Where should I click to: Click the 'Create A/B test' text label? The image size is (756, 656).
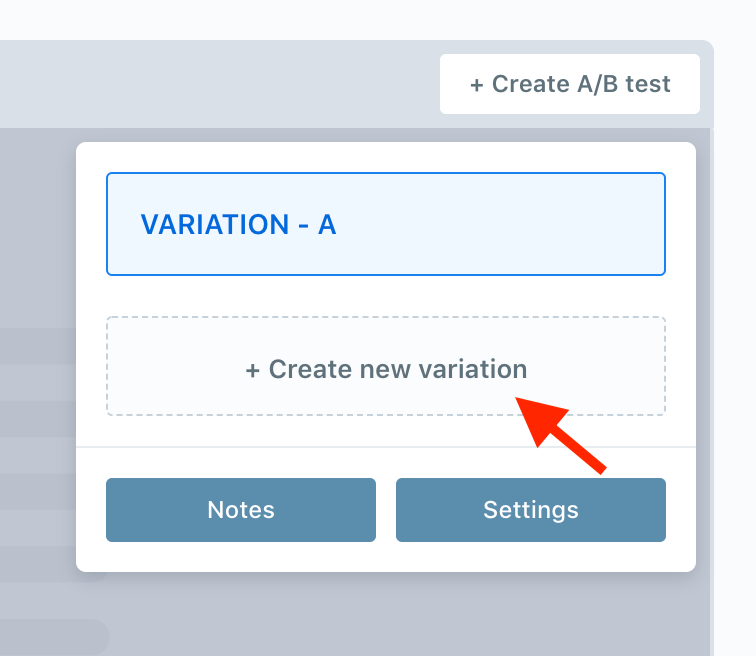tap(581, 84)
